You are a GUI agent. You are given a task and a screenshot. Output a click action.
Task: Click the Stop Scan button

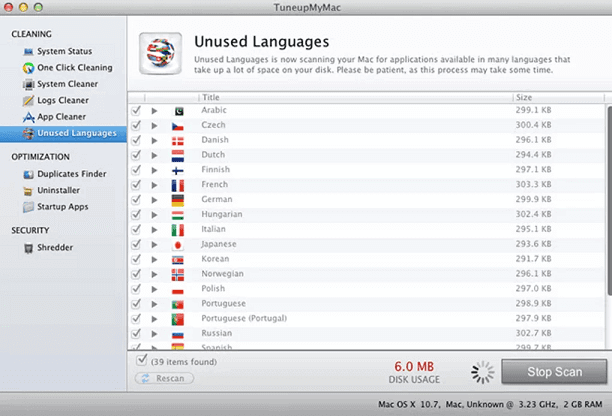coord(554,372)
